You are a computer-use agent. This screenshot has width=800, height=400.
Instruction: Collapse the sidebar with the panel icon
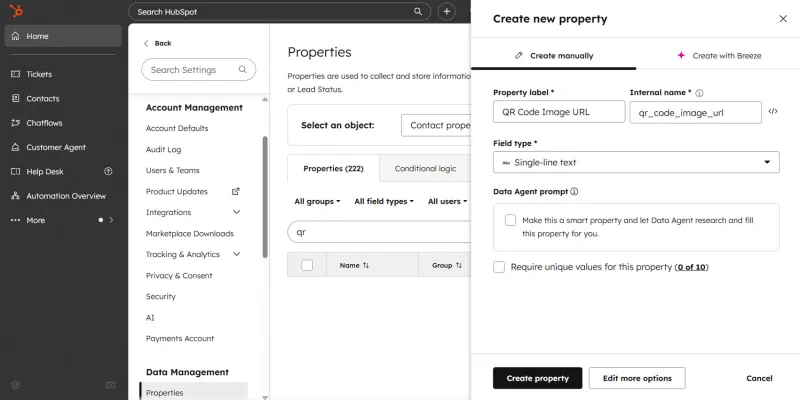coord(110,385)
